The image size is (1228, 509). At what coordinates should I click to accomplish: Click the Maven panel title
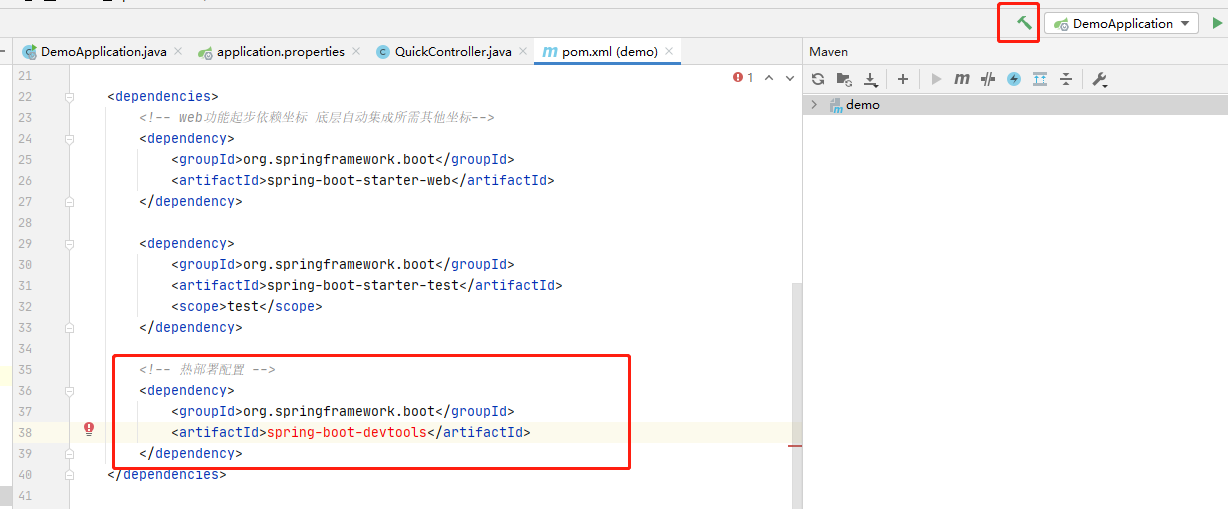coord(829,51)
